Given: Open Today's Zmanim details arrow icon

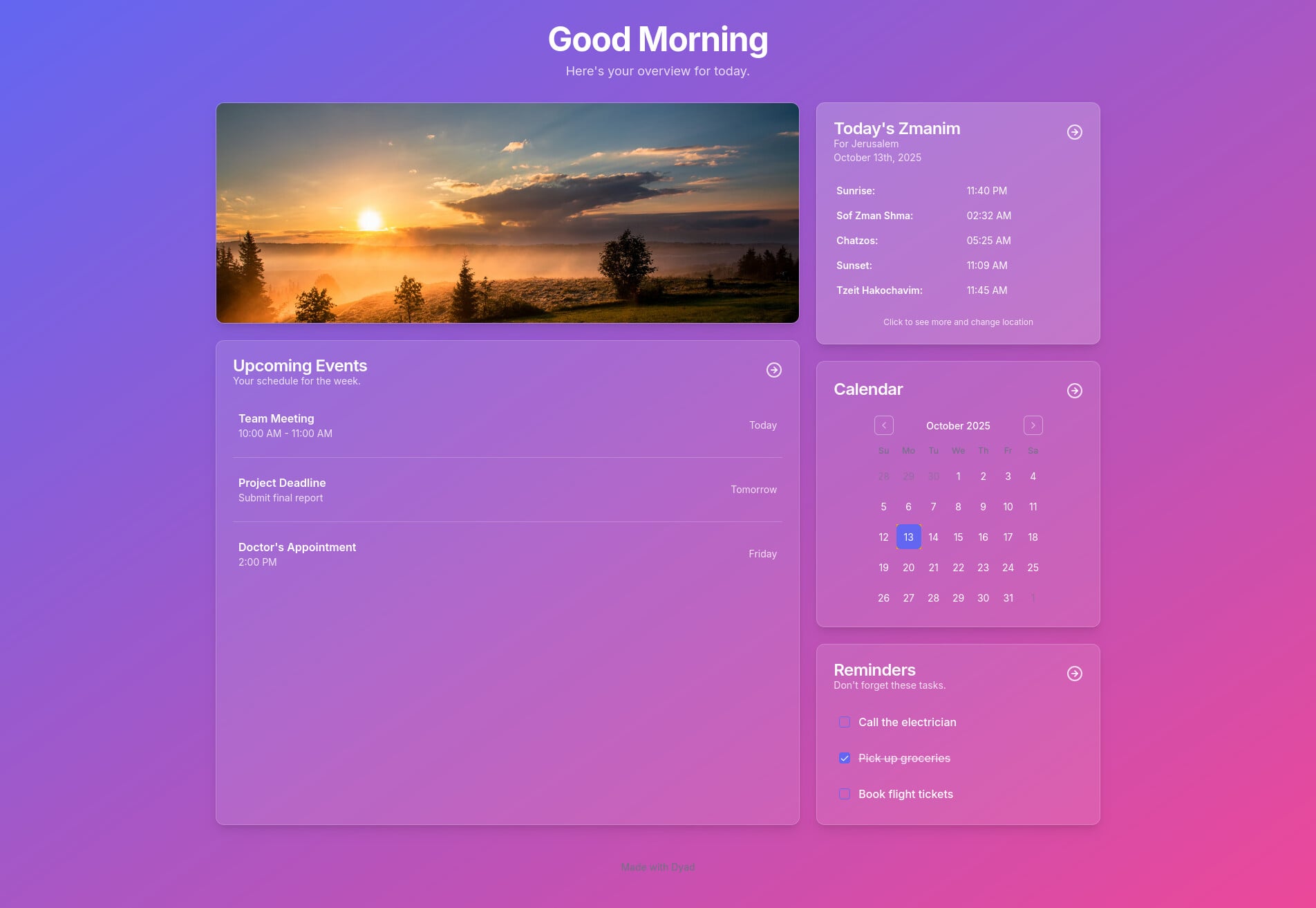Looking at the screenshot, I should [x=1074, y=132].
